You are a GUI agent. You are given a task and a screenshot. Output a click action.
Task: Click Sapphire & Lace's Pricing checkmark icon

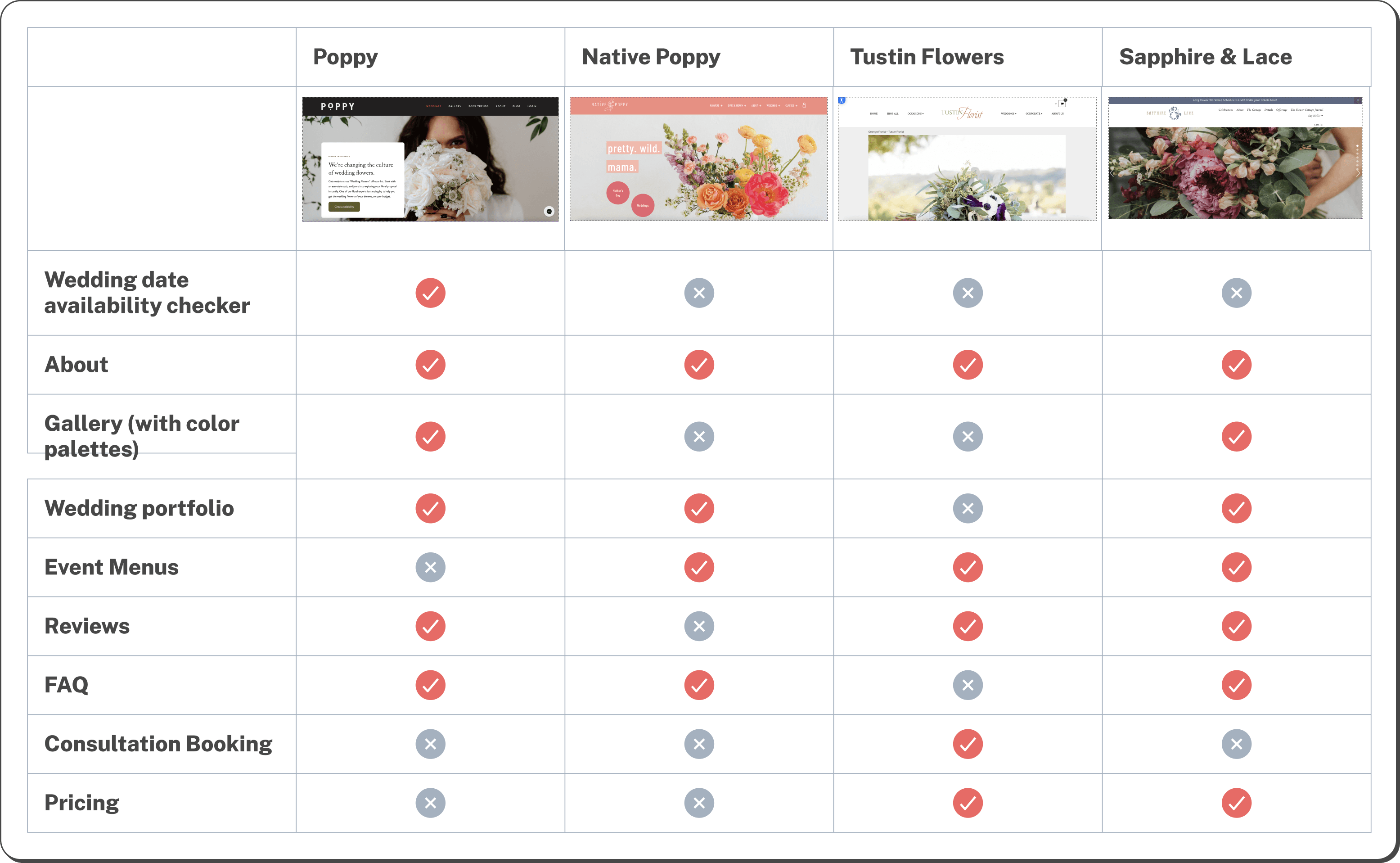click(1236, 803)
